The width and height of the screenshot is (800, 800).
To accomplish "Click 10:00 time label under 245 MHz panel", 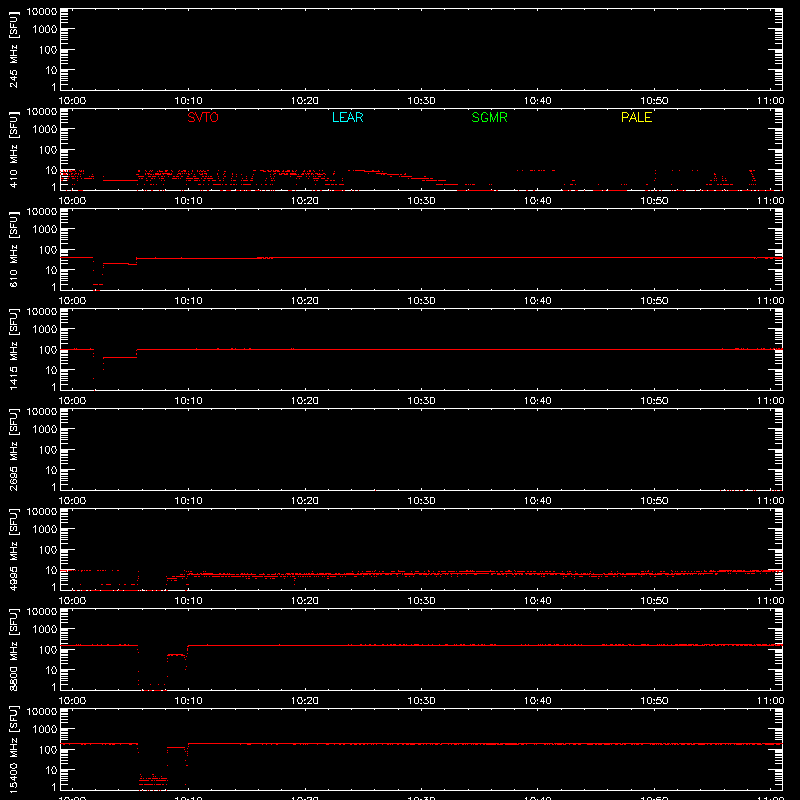I will (x=72, y=101).
